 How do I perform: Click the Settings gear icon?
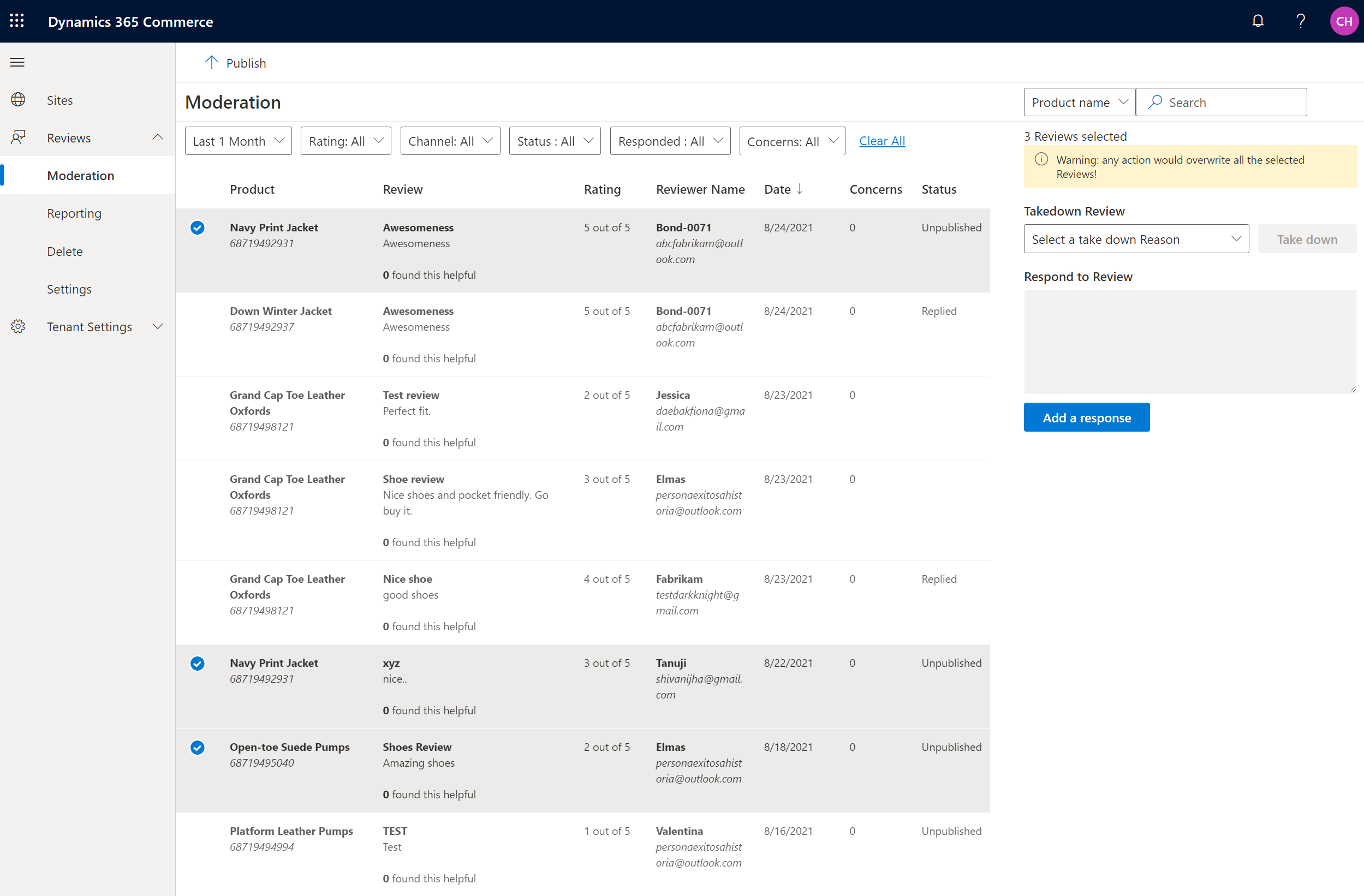click(x=18, y=326)
